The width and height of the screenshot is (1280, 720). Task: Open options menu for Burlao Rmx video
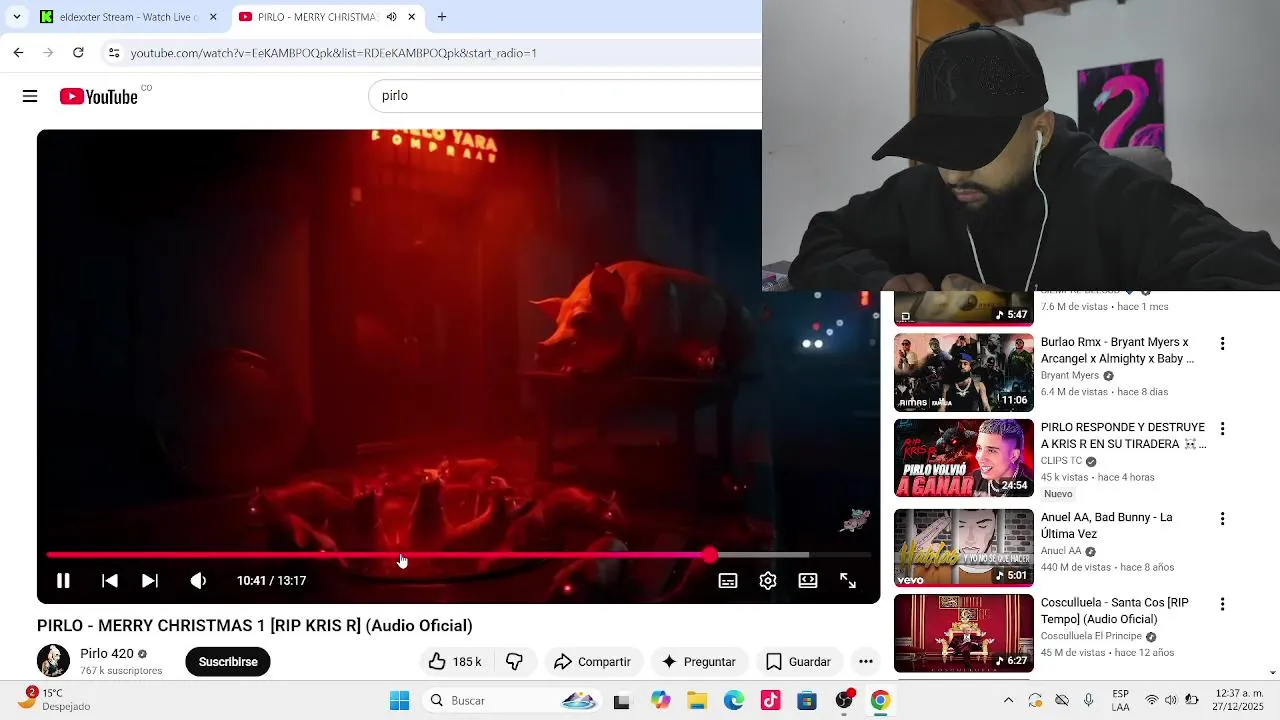pos(1222,344)
